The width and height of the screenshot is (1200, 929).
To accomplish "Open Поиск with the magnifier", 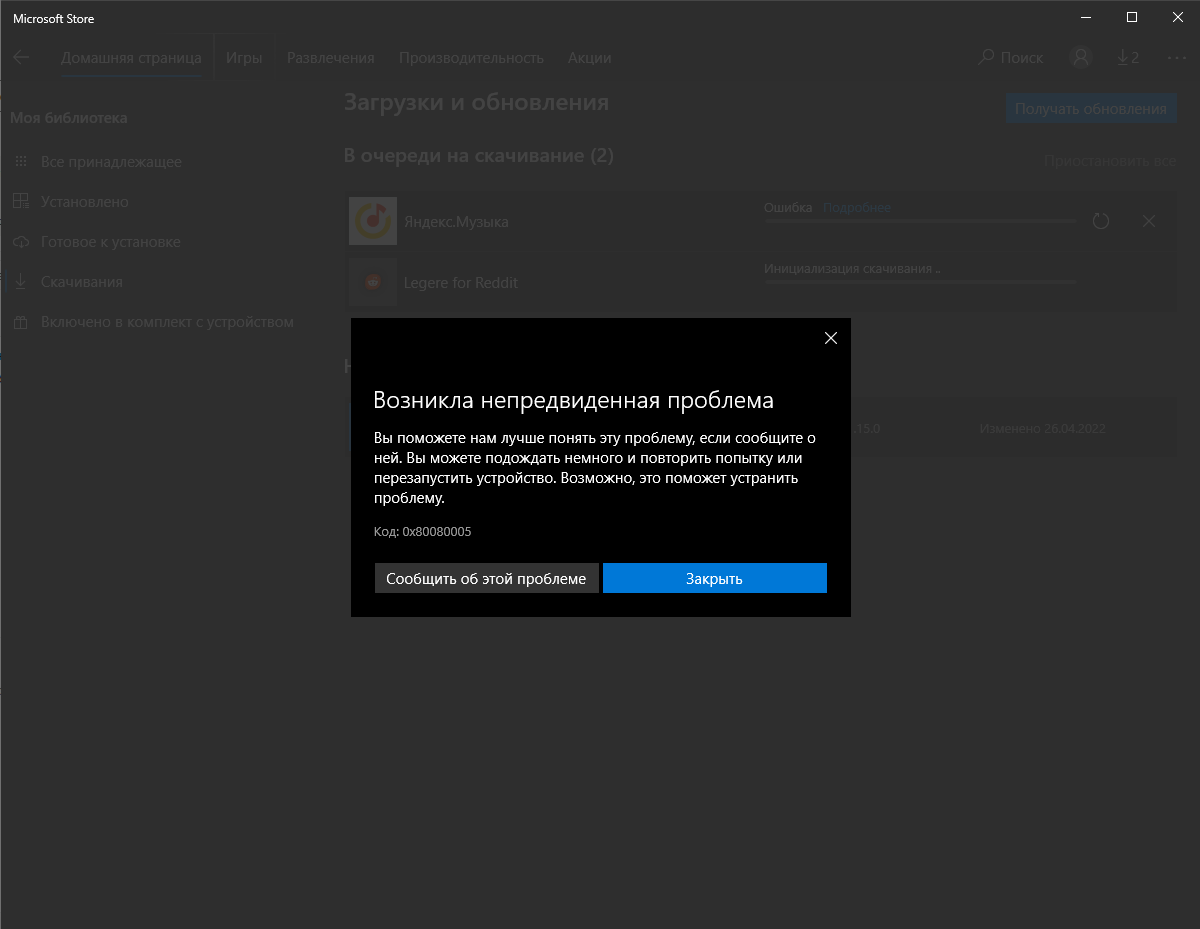I will (1011, 58).
